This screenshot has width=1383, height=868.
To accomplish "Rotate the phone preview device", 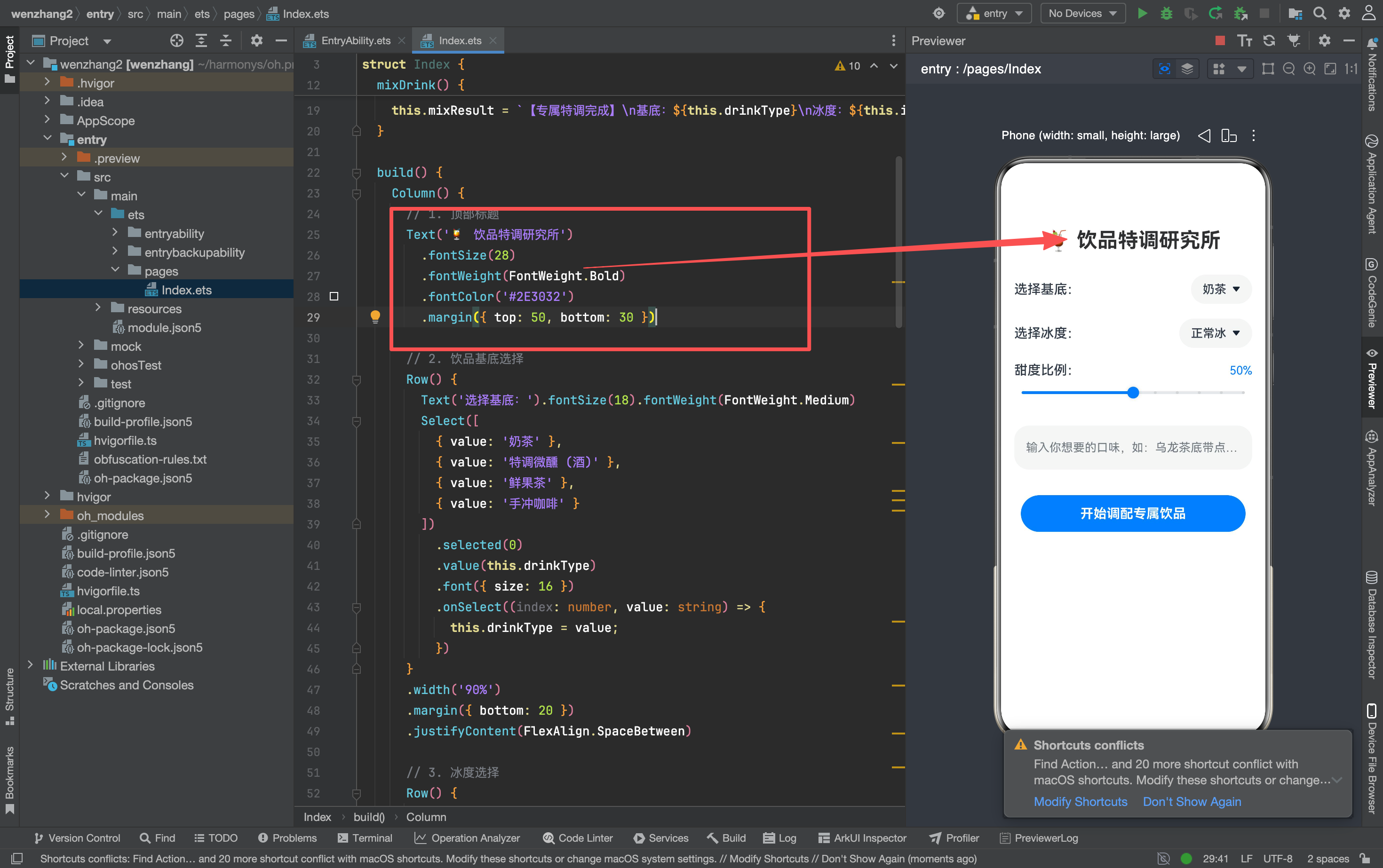I will click(x=1229, y=135).
